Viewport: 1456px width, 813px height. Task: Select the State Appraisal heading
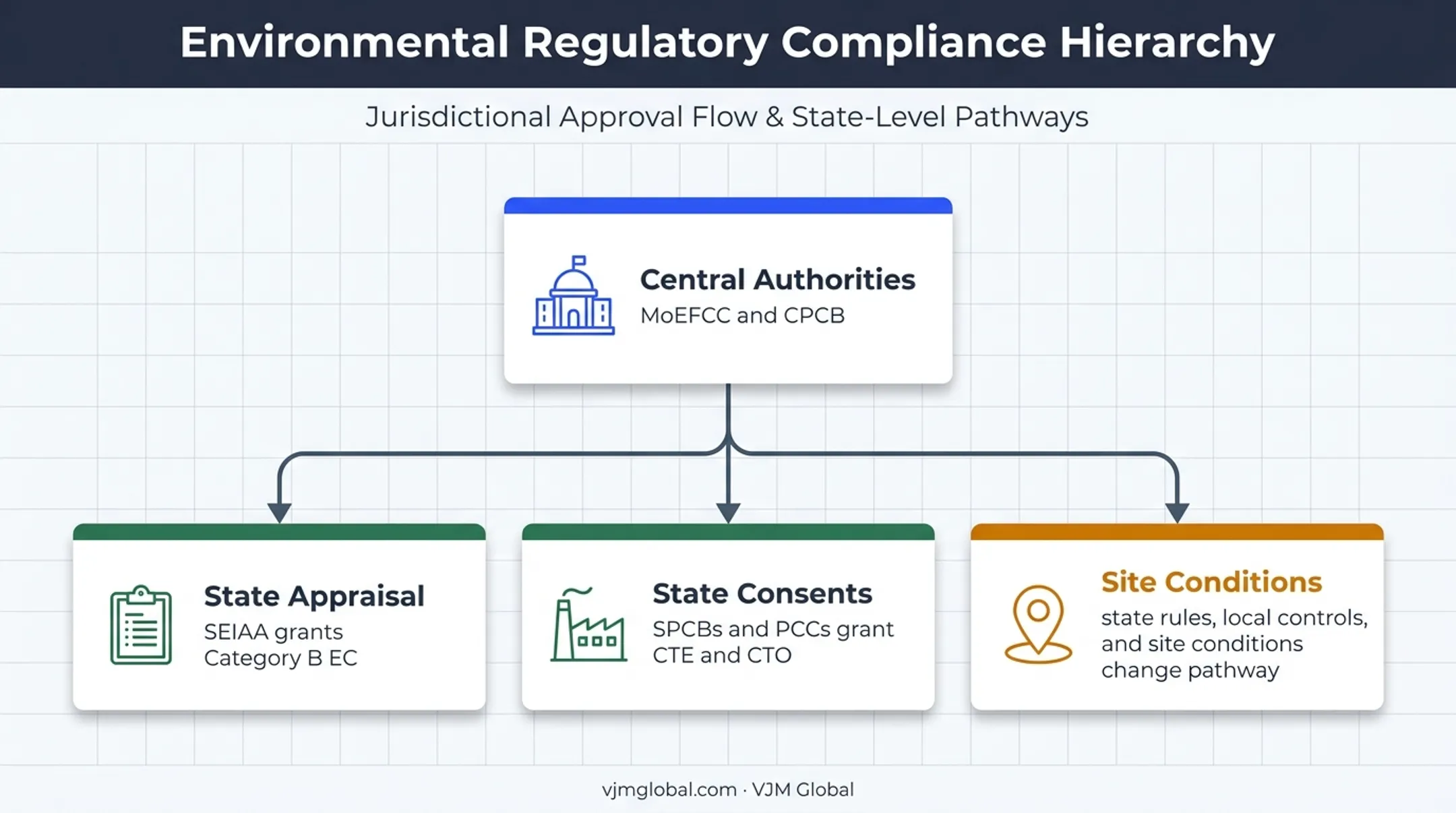click(x=314, y=596)
